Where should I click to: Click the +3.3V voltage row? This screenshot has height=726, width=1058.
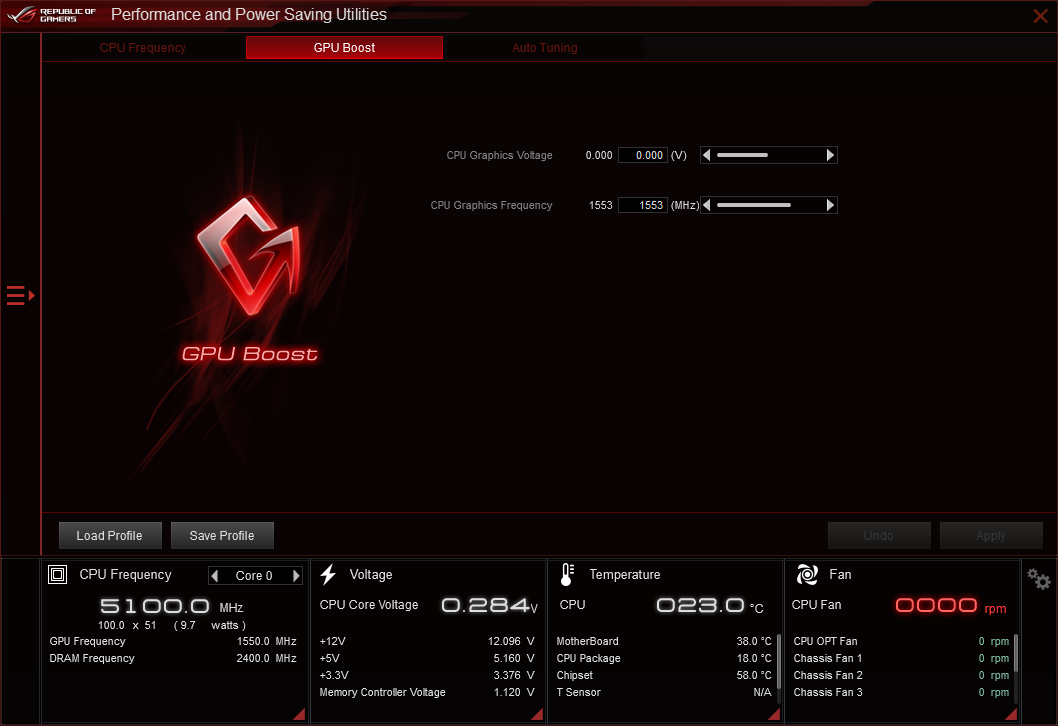(x=427, y=675)
